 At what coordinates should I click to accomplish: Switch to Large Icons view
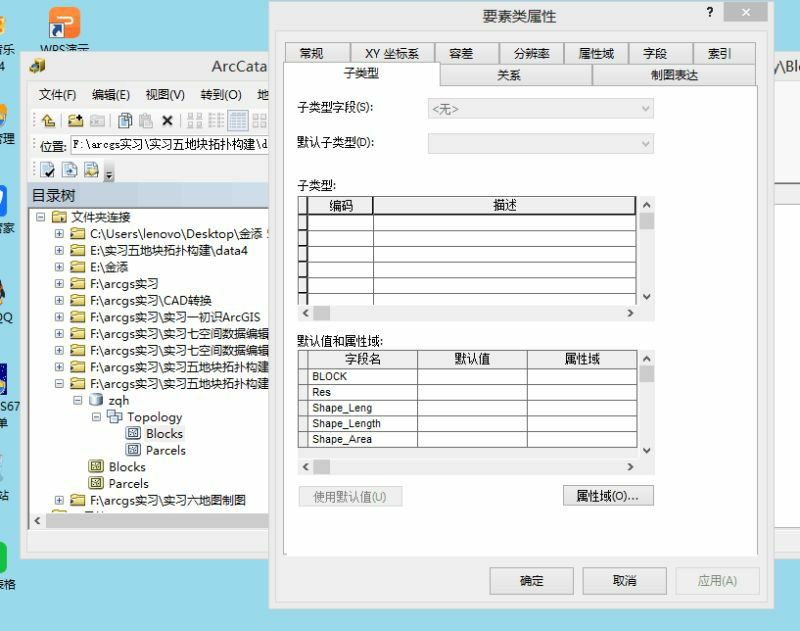[x=195, y=121]
